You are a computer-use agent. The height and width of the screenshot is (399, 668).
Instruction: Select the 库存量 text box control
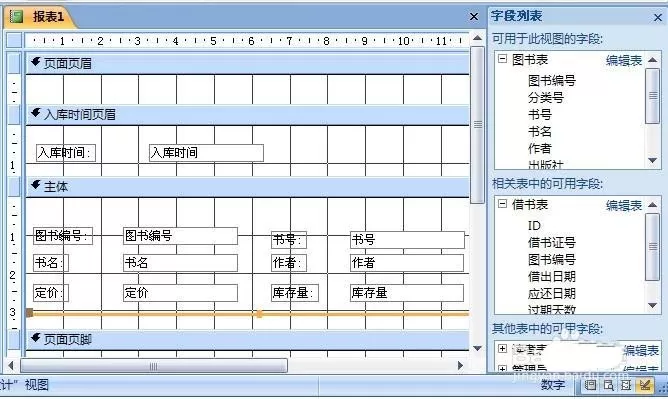coord(407,293)
